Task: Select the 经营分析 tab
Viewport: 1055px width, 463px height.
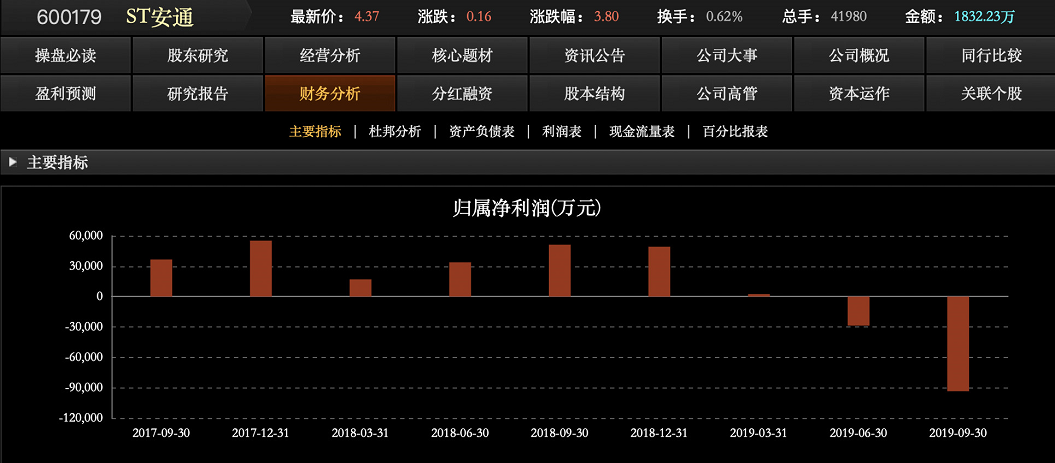Action: point(330,56)
